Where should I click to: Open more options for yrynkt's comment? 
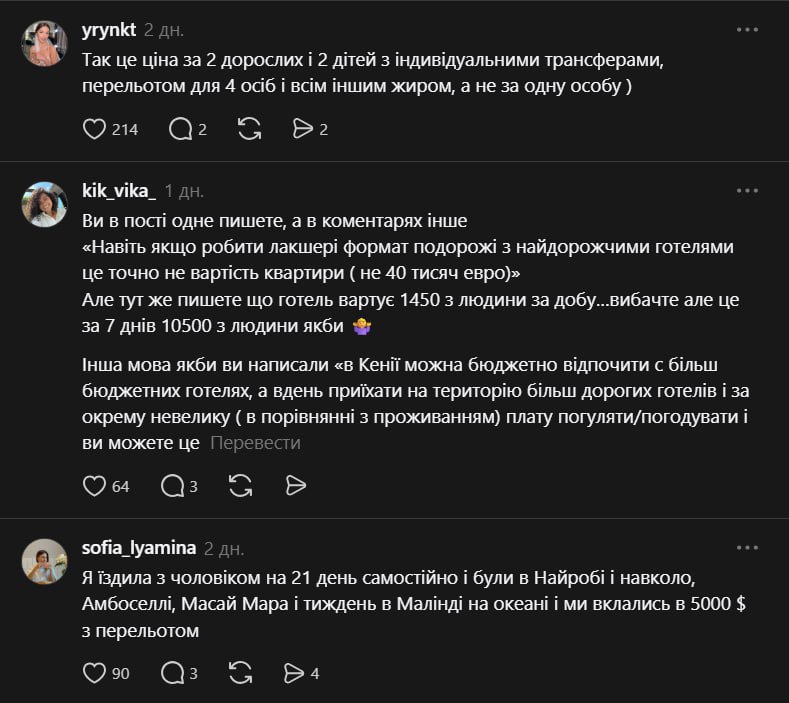(747, 30)
